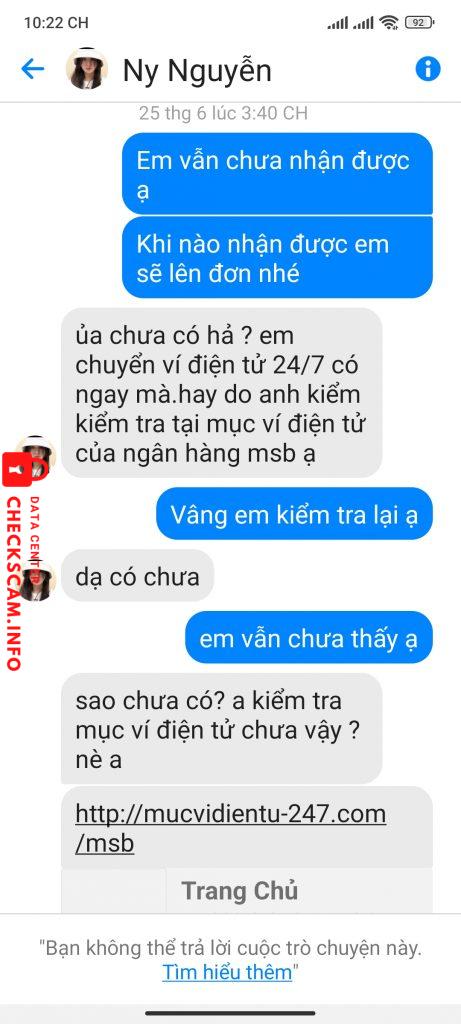Select message 'Em vẫn chưa nhận được ạ'
This screenshot has width=461, height=1024.
click(277, 174)
